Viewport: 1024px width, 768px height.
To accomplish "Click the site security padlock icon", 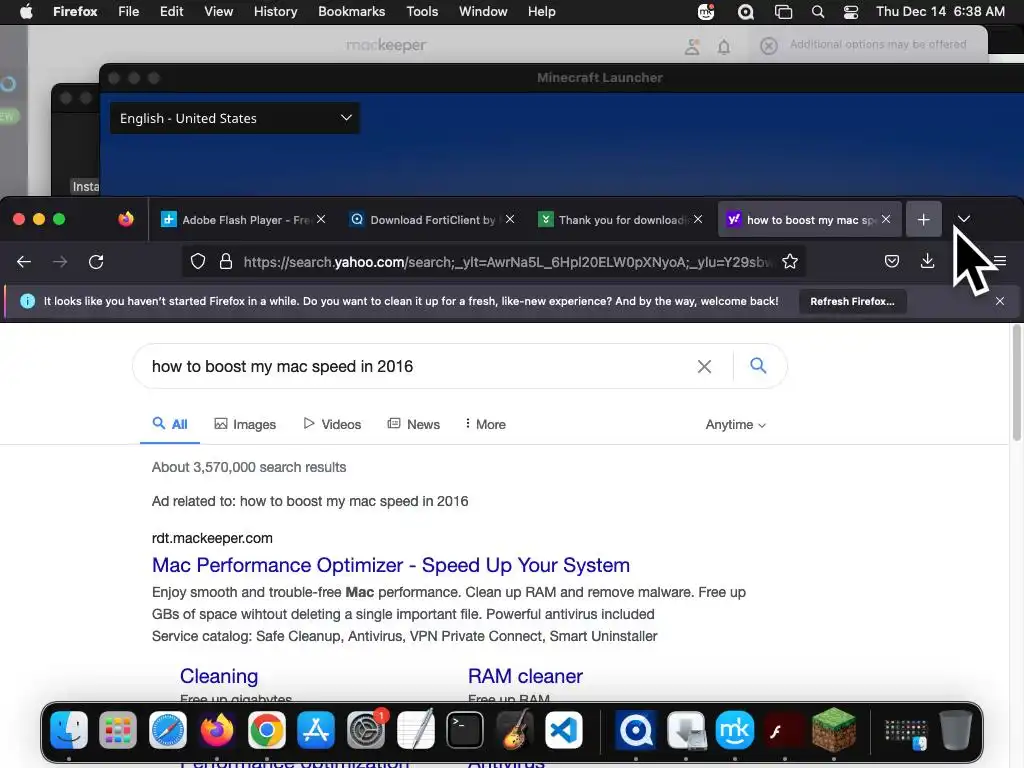I will click(226, 262).
